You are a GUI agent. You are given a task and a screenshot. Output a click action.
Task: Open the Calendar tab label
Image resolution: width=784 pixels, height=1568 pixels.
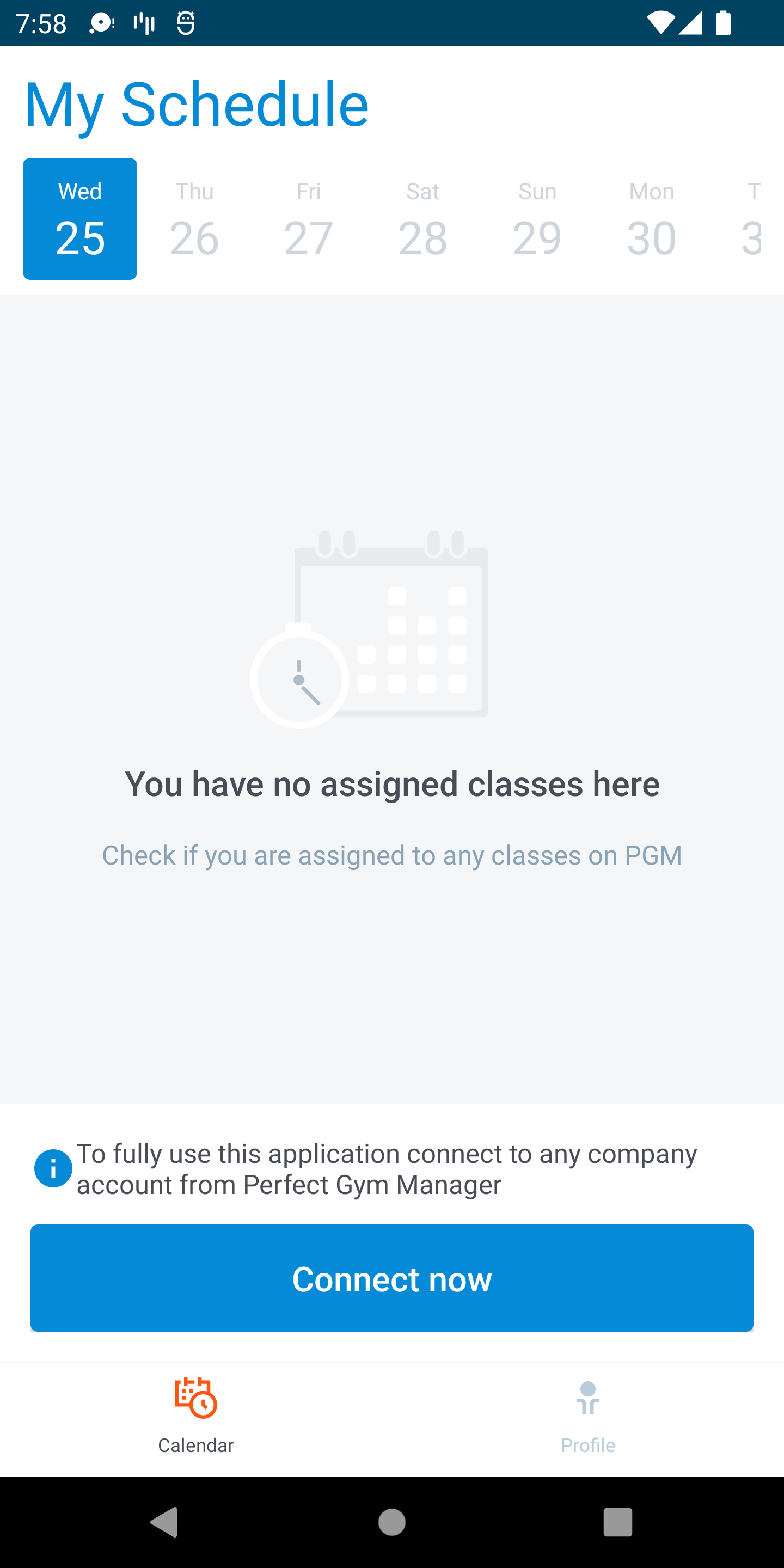pyautogui.click(x=195, y=1445)
